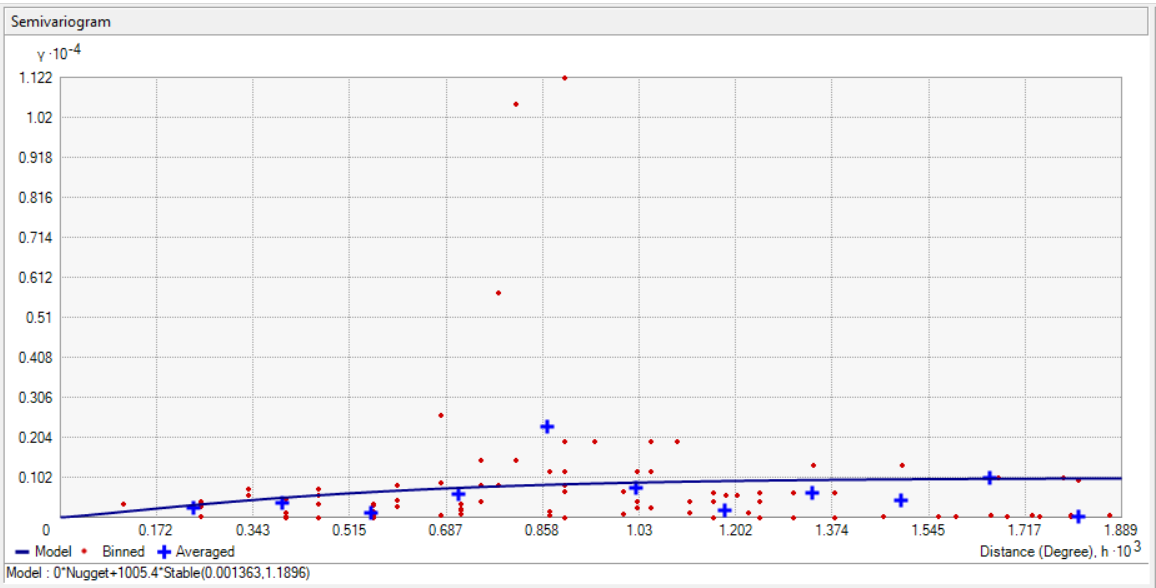
Task: Click the 1.889 x-axis tick label
Action: point(1120,529)
